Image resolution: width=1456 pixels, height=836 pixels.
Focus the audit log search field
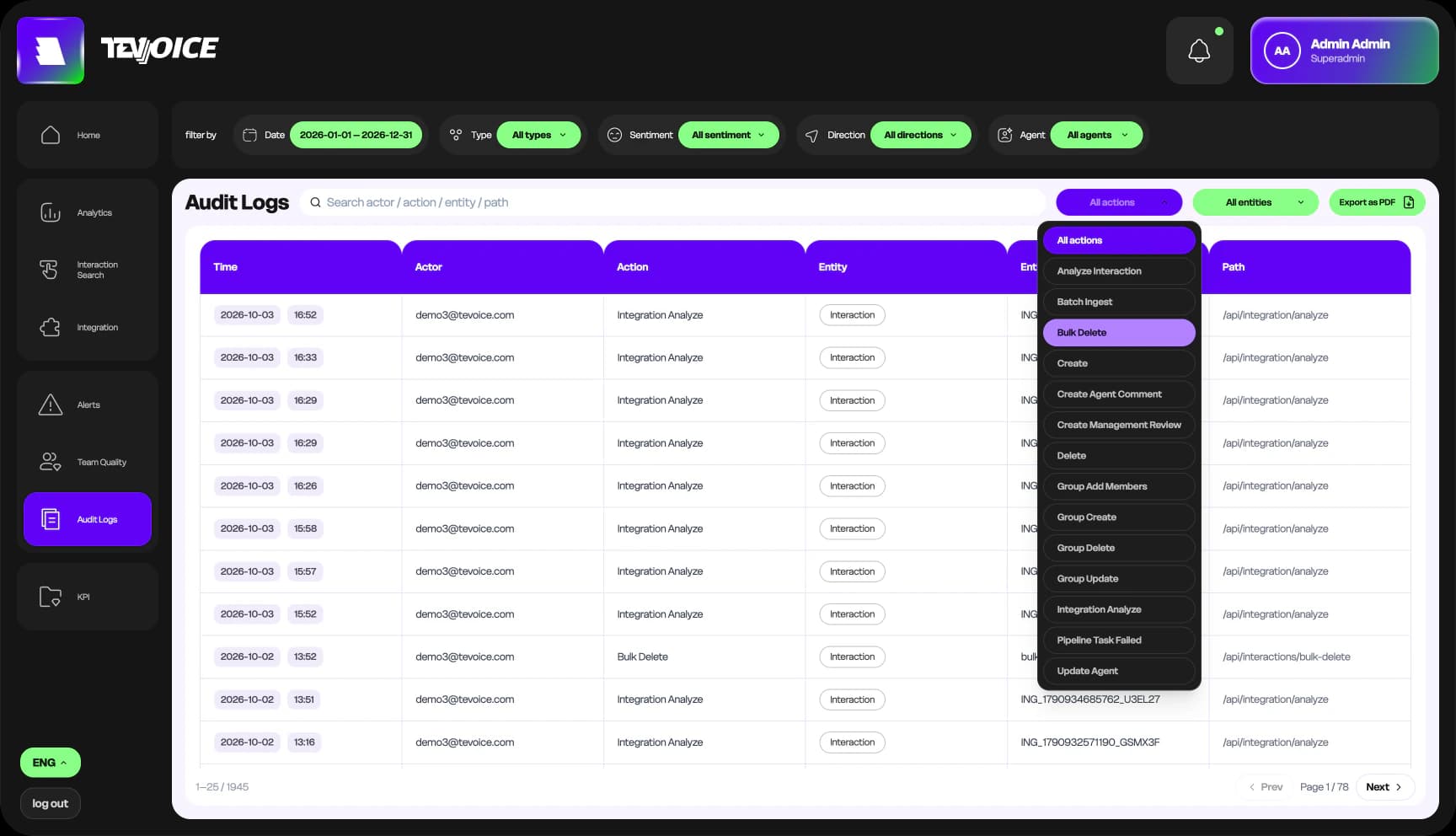(x=672, y=202)
